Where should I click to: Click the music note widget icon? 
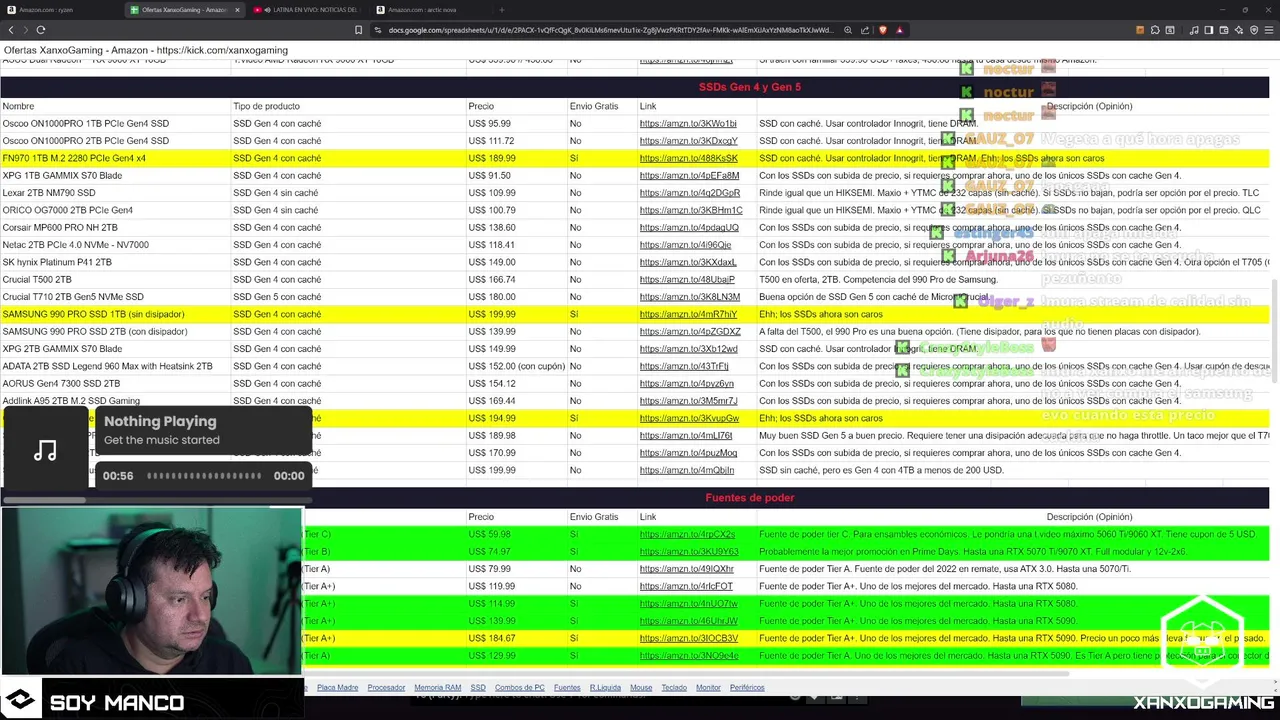pyautogui.click(x=45, y=451)
